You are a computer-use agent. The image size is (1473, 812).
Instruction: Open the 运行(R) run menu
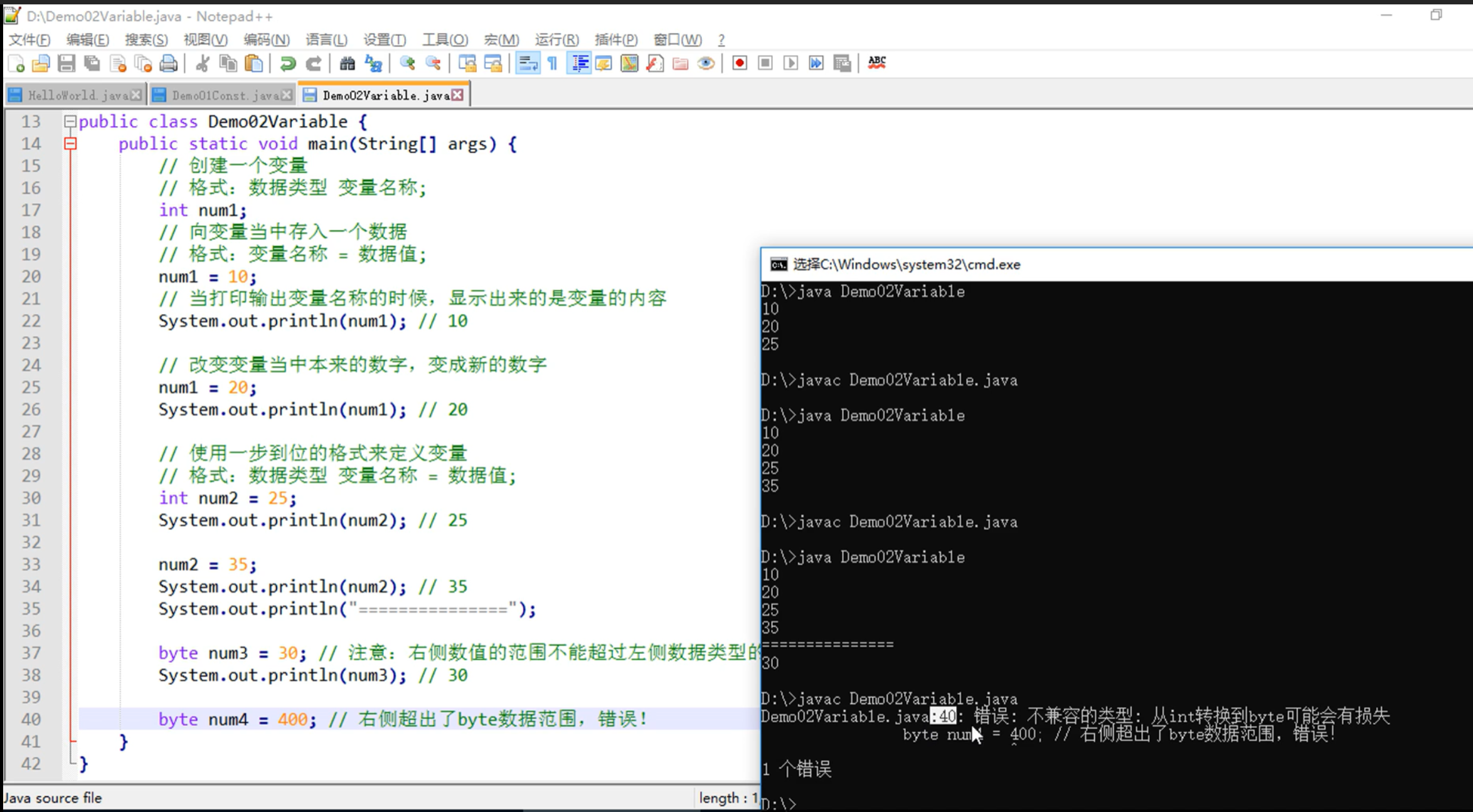(x=556, y=40)
